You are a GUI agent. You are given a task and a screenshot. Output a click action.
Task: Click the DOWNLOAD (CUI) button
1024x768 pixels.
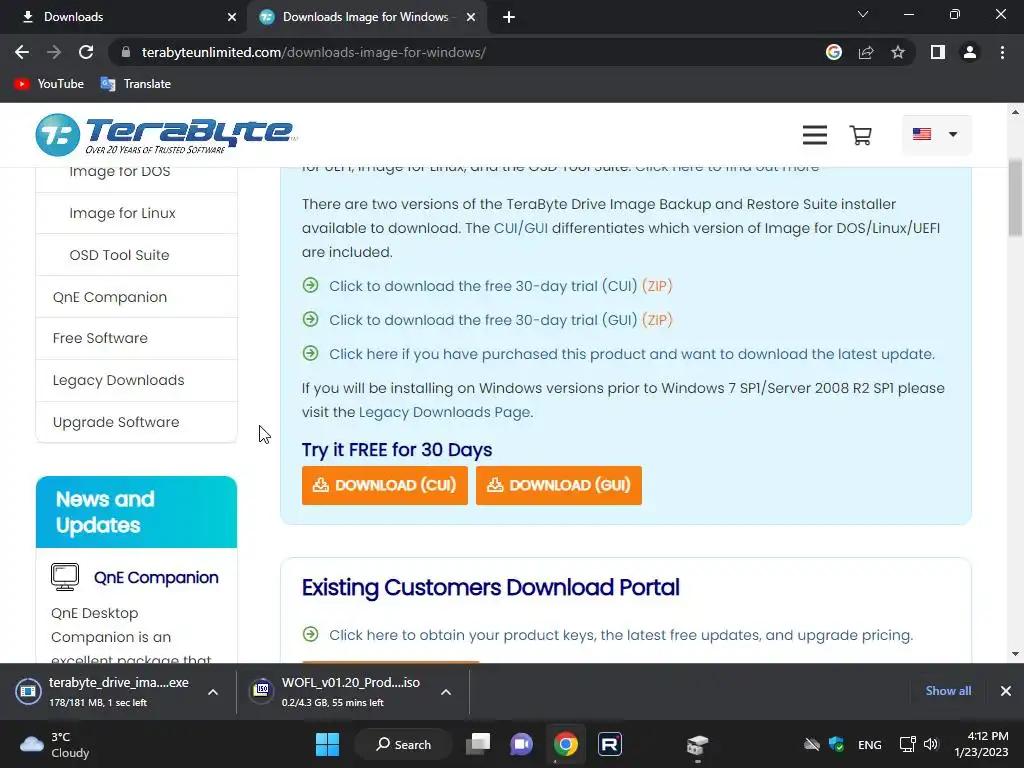pyautogui.click(x=385, y=485)
